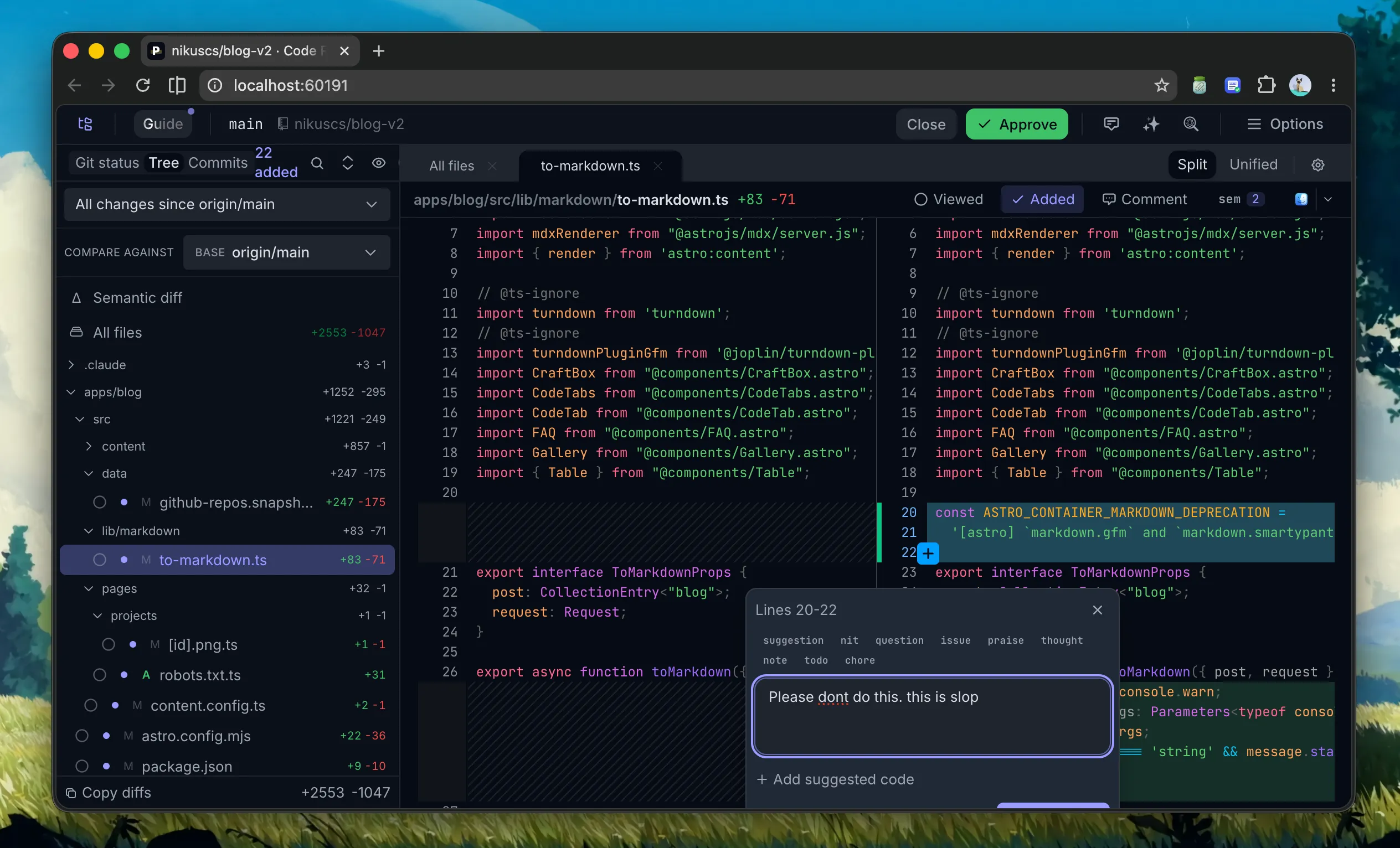Switch to the All files tab
This screenshot has width=1400, height=848.
[x=452, y=166]
